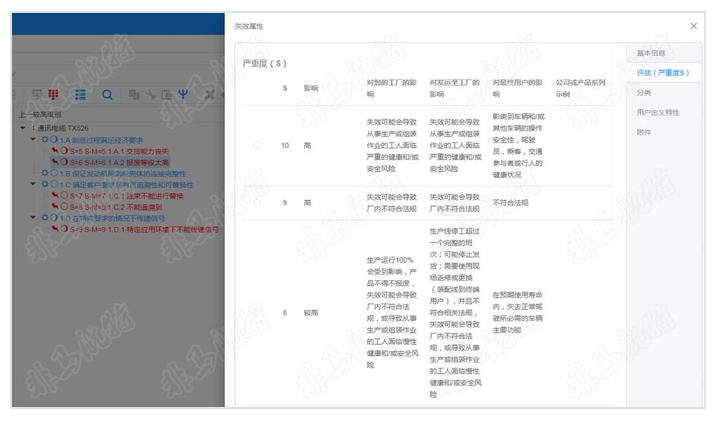Select tree row 1.A 制造过程满足经济要求
Image resolution: width=721 pixels, height=425 pixels.
(101, 140)
